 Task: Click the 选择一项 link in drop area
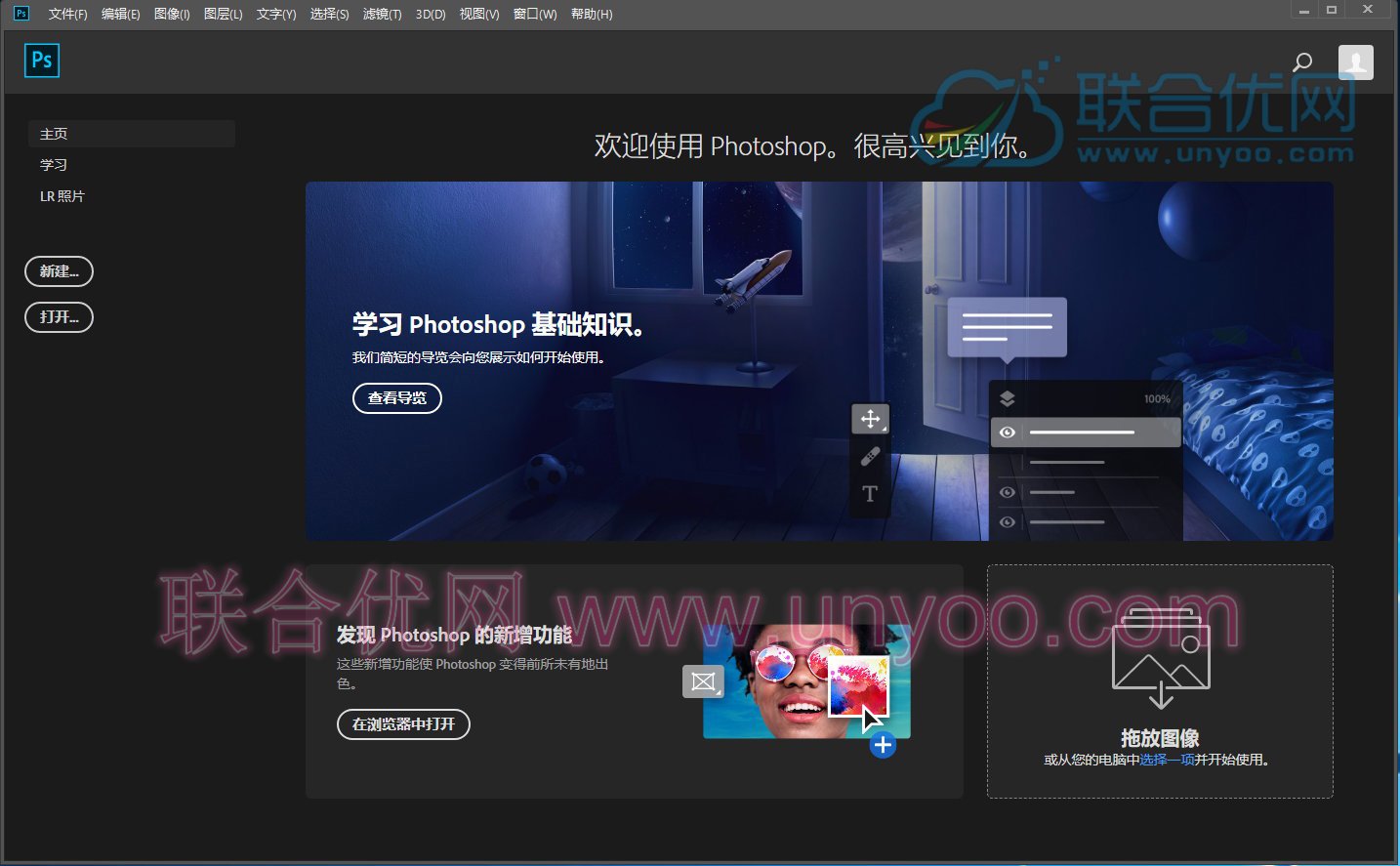coord(1167,760)
